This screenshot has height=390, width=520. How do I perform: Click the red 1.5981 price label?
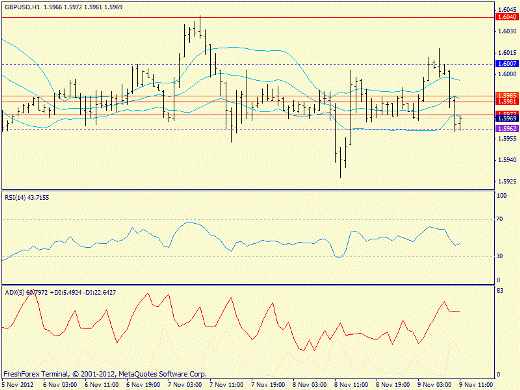507,101
